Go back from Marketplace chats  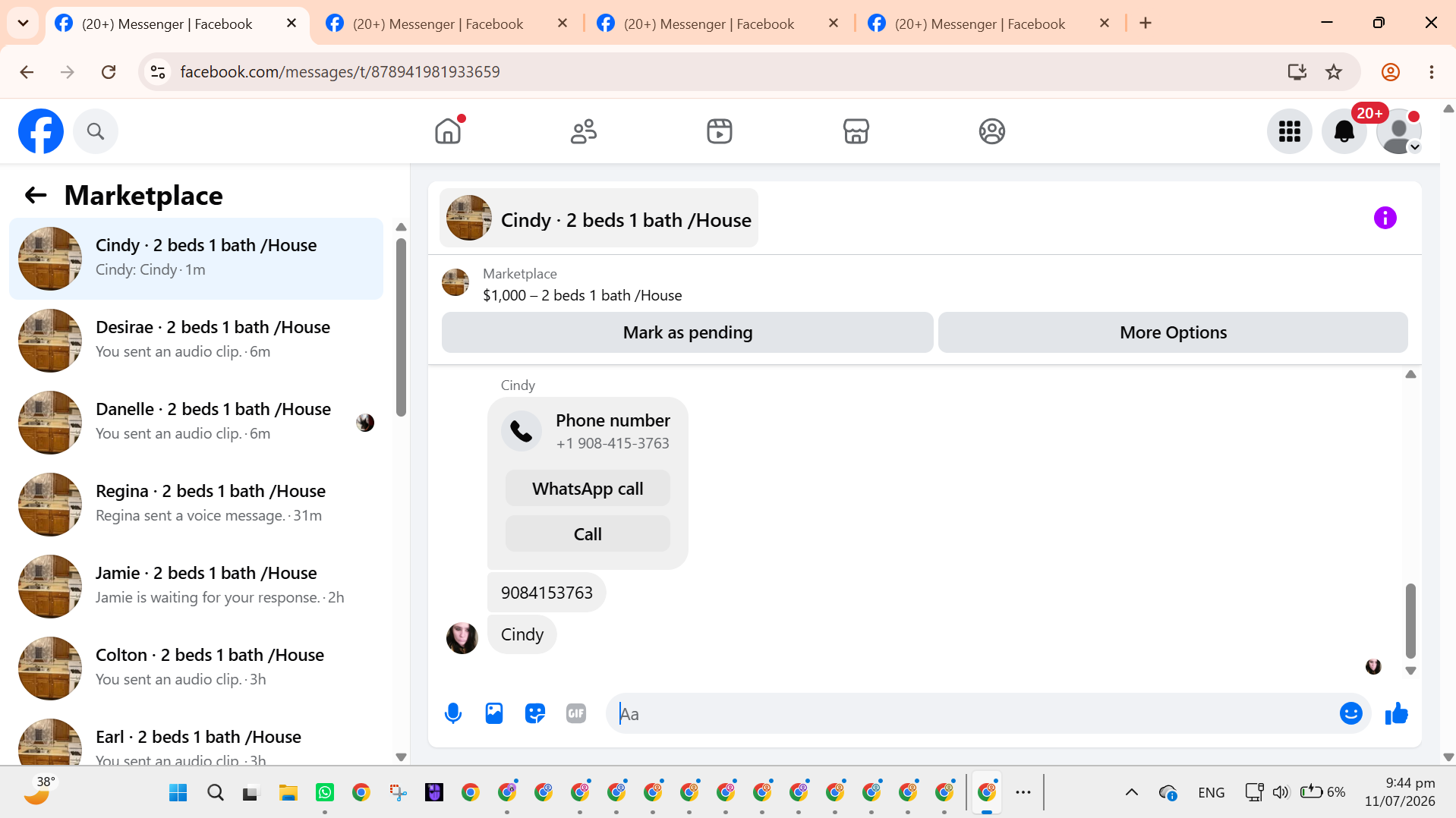(36, 196)
